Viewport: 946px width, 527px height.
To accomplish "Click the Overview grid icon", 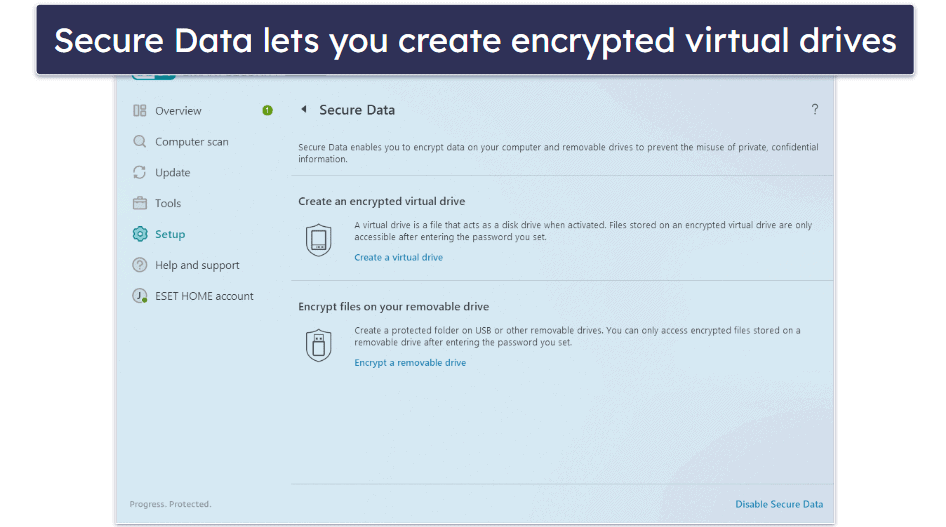I will (140, 111).
